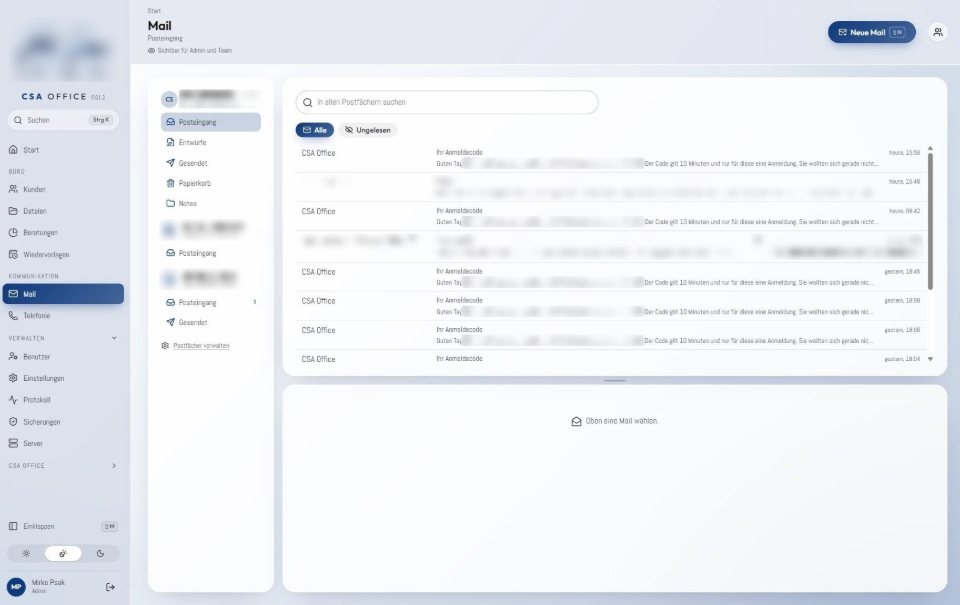The height and width of the screenshot is (605, 960).
Task: Collapse the VERWALTEN section chevron
Action: pyautogui.click(x=114, y=338)
